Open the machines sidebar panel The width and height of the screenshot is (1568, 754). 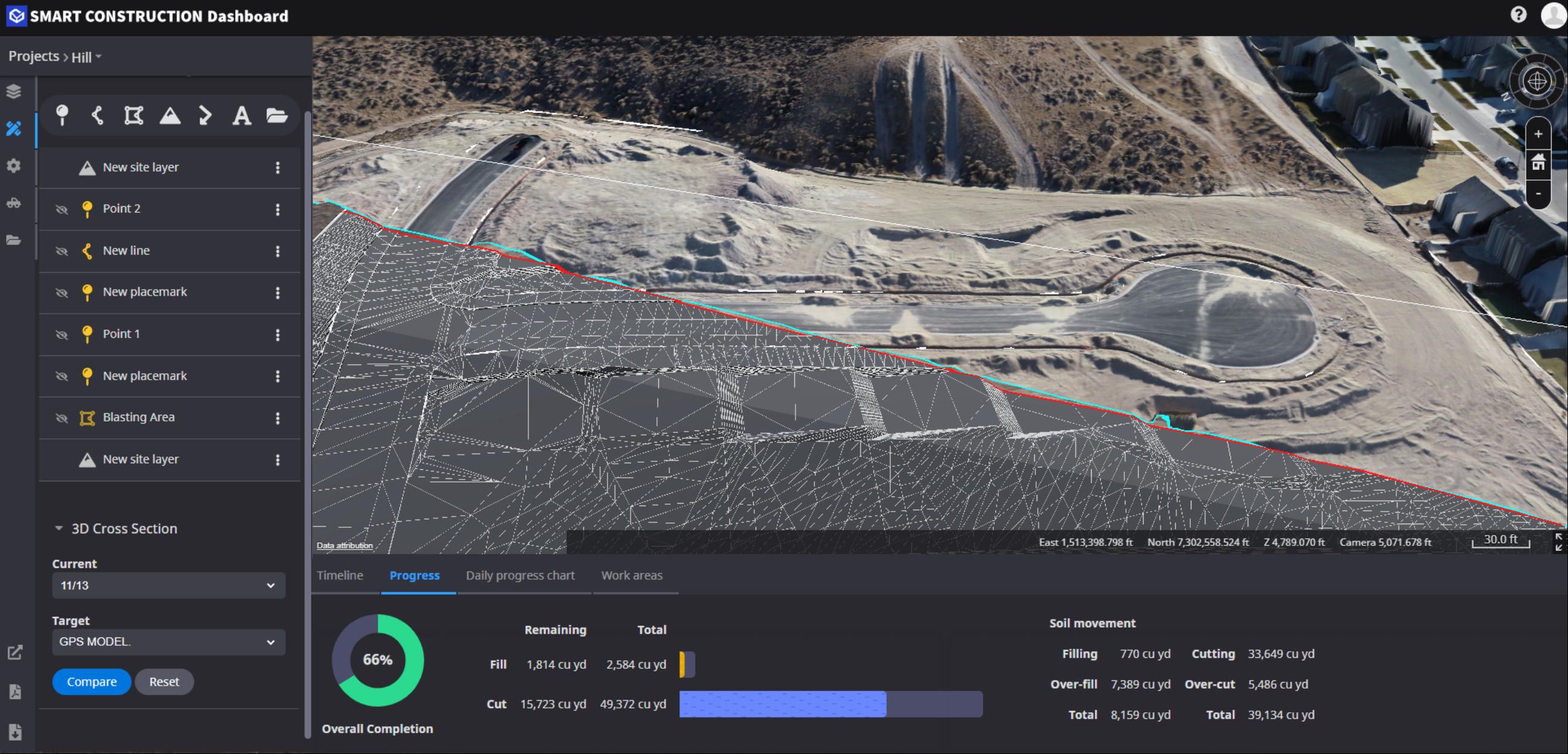[x=13, y=203]
